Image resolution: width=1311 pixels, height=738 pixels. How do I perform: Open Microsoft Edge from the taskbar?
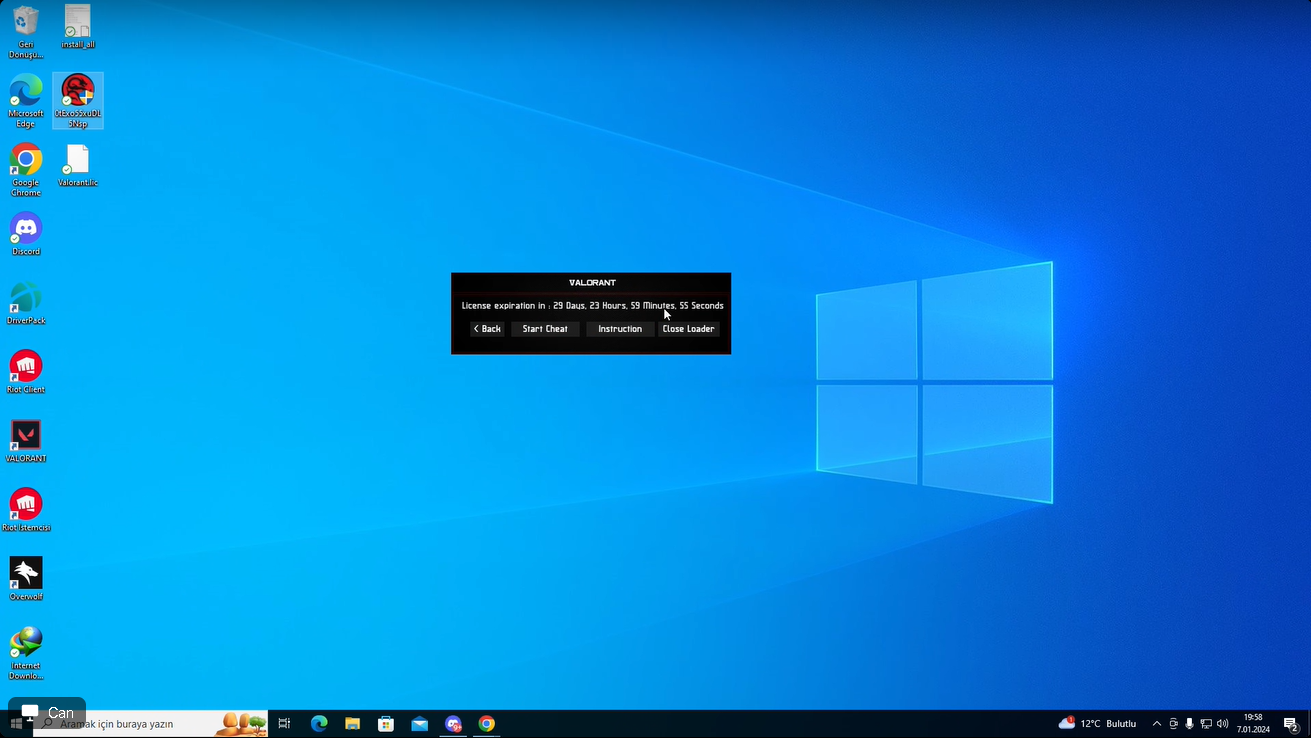(319, 723)
